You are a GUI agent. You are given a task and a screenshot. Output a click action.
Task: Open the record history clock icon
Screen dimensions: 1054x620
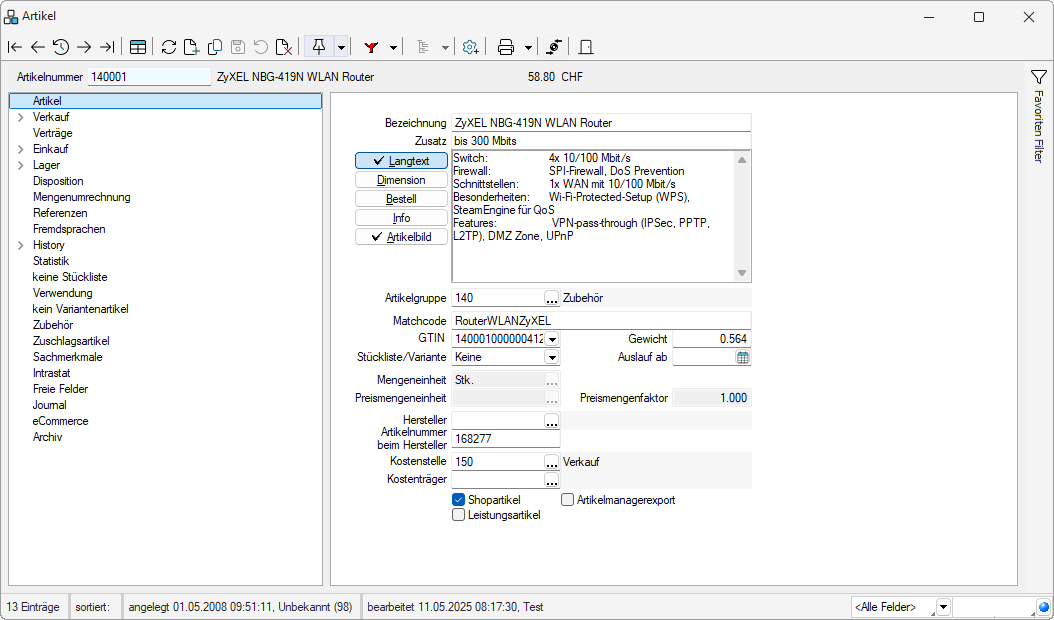[60, 47]
